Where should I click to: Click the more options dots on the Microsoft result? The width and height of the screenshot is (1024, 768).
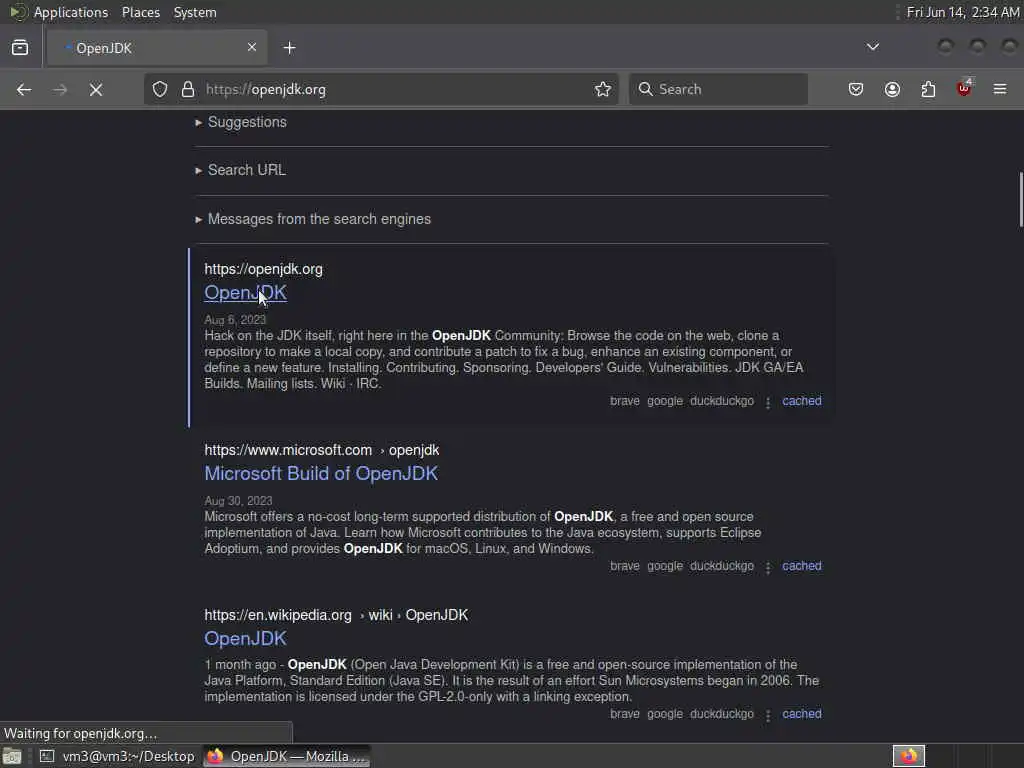click(768, 568)
